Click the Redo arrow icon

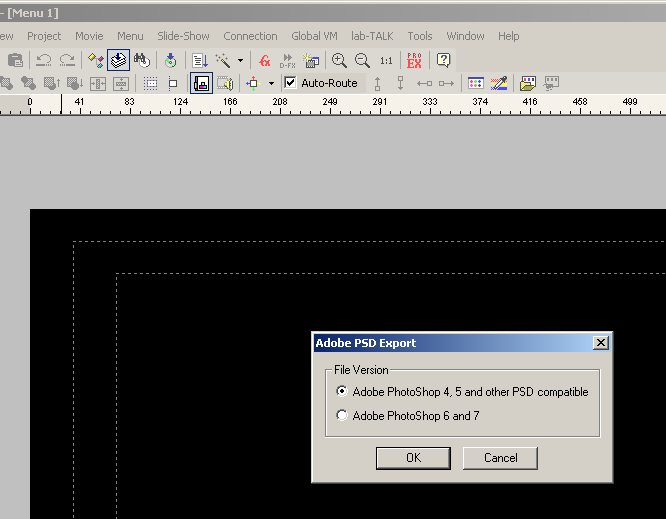[67, 60]
